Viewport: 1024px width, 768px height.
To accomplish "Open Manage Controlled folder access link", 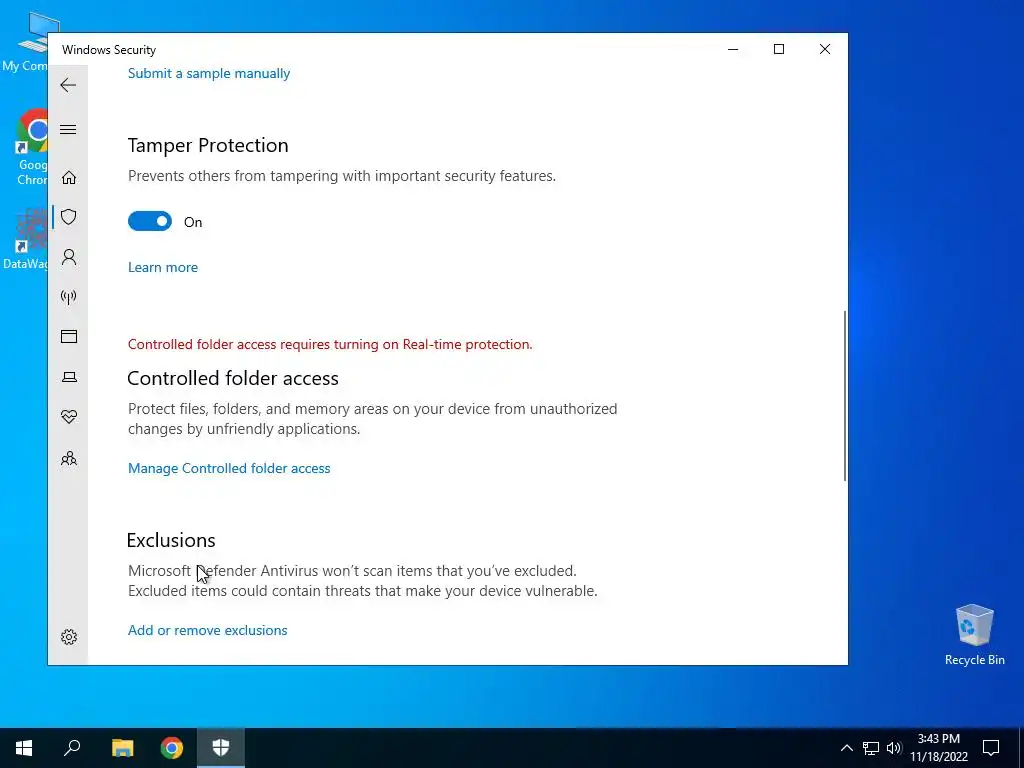I will [229, 468].
